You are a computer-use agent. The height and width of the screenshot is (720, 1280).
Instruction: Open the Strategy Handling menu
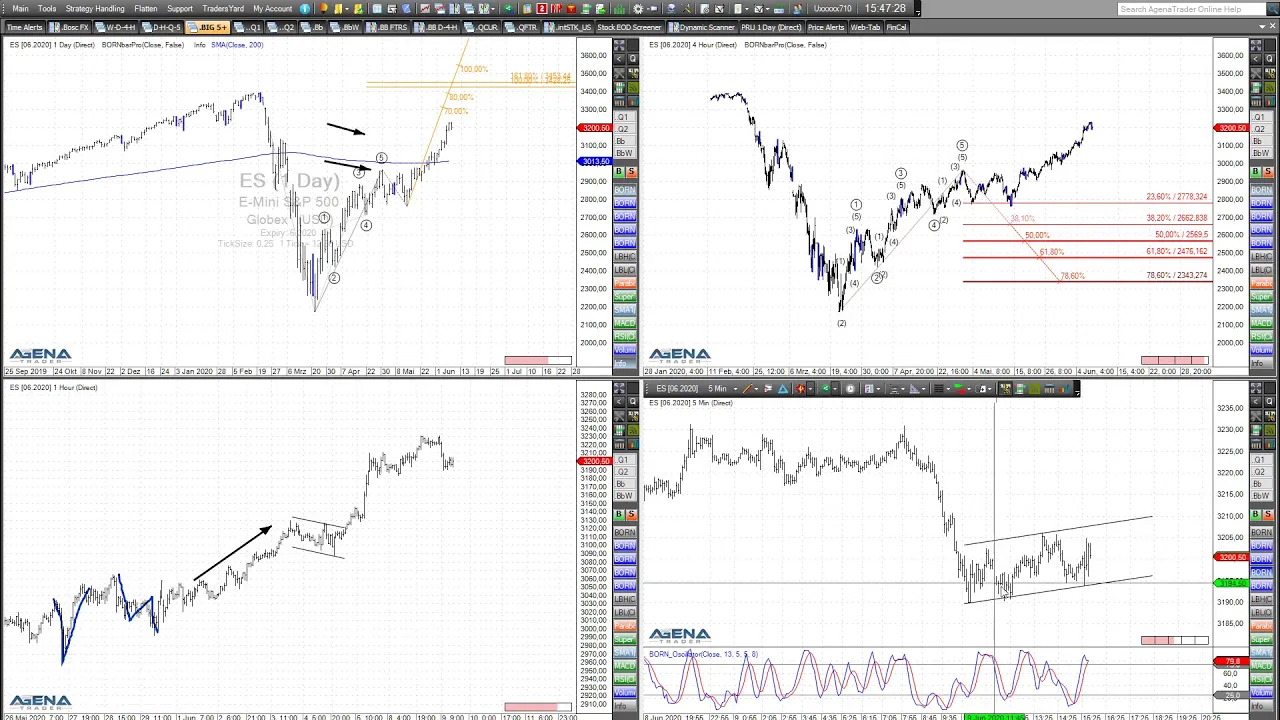point(95,9)
